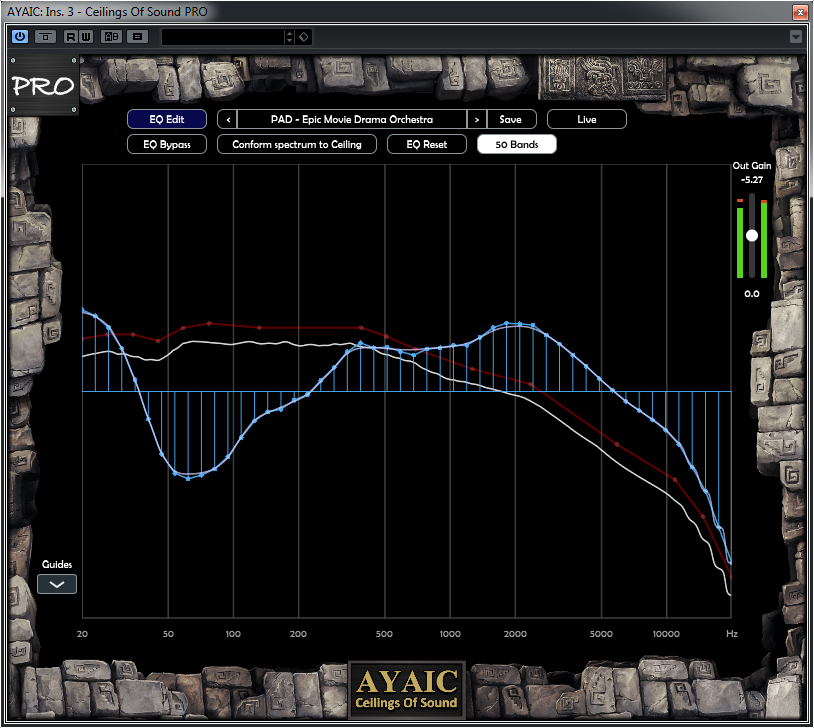Click the A/B comparison icon
This screenshot has height=728, width=814.
coord(112,37)
